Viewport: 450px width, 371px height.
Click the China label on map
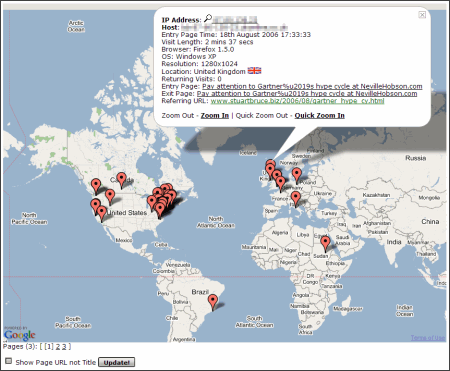430,222
